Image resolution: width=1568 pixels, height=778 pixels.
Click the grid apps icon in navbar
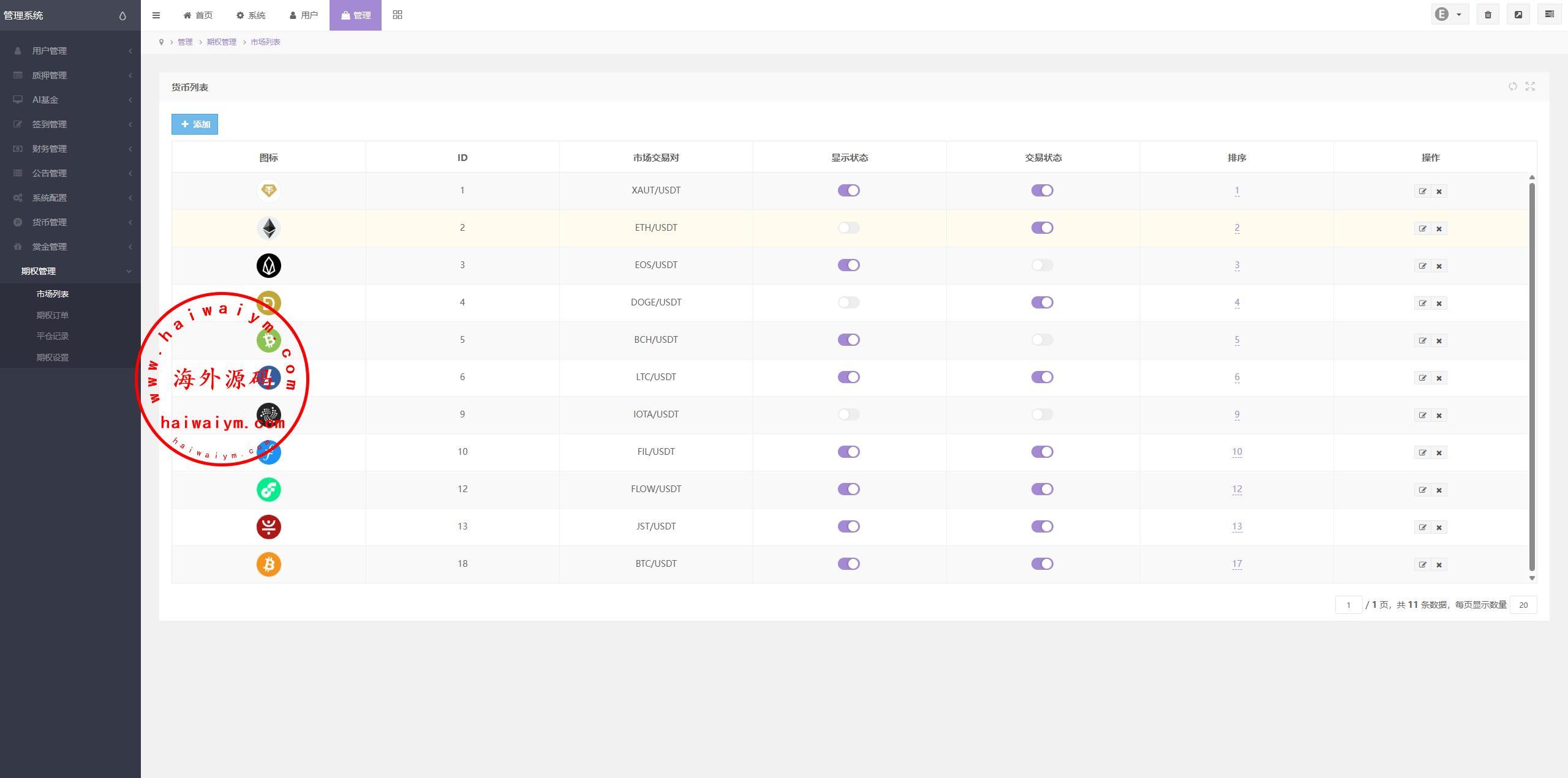398,15
